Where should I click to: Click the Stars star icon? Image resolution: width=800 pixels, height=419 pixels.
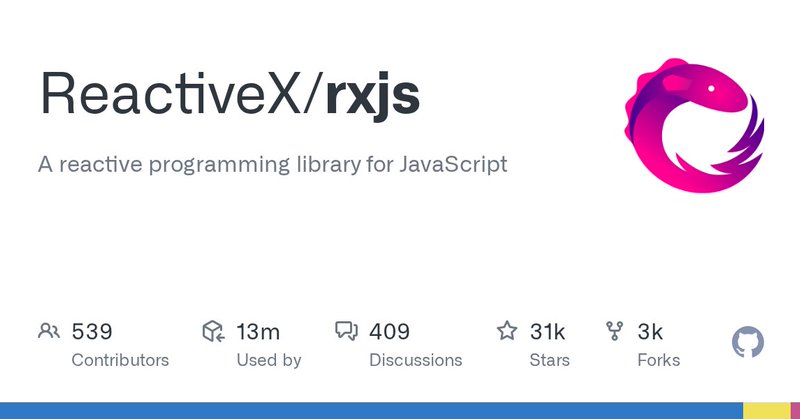[x=507, y=331]
